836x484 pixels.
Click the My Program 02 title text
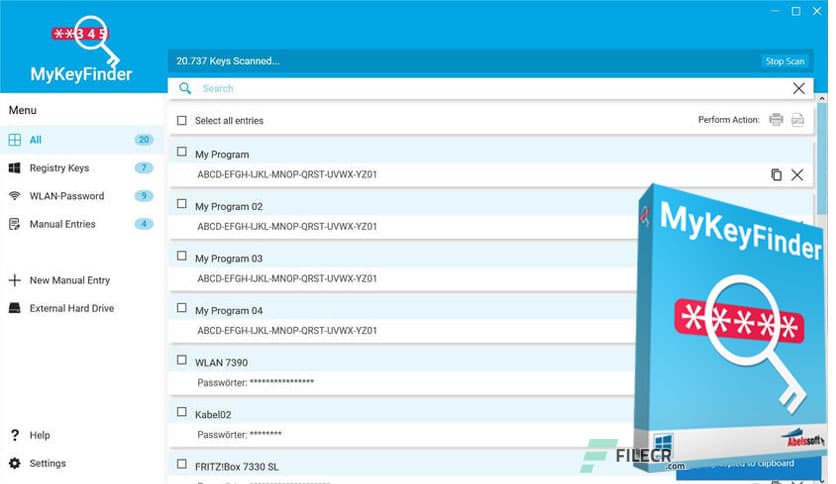tap(229, 206)
